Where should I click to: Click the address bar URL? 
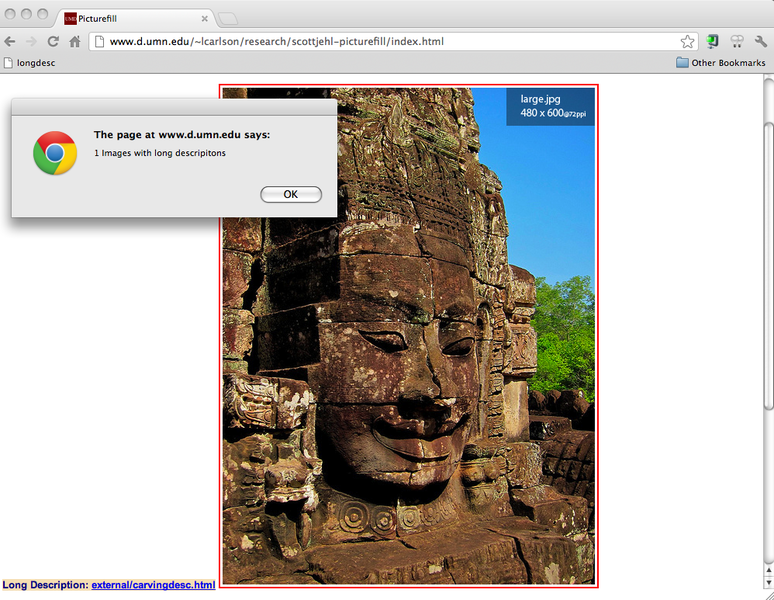pyautogui.click(x=276, y=41)
